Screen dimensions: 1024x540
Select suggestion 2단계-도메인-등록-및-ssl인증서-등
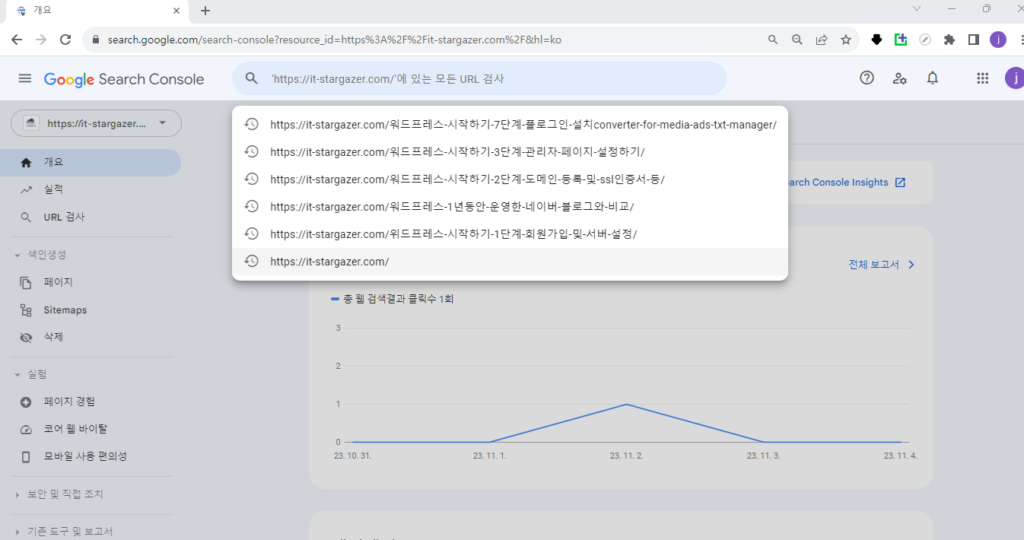click(x=510, y=179)
